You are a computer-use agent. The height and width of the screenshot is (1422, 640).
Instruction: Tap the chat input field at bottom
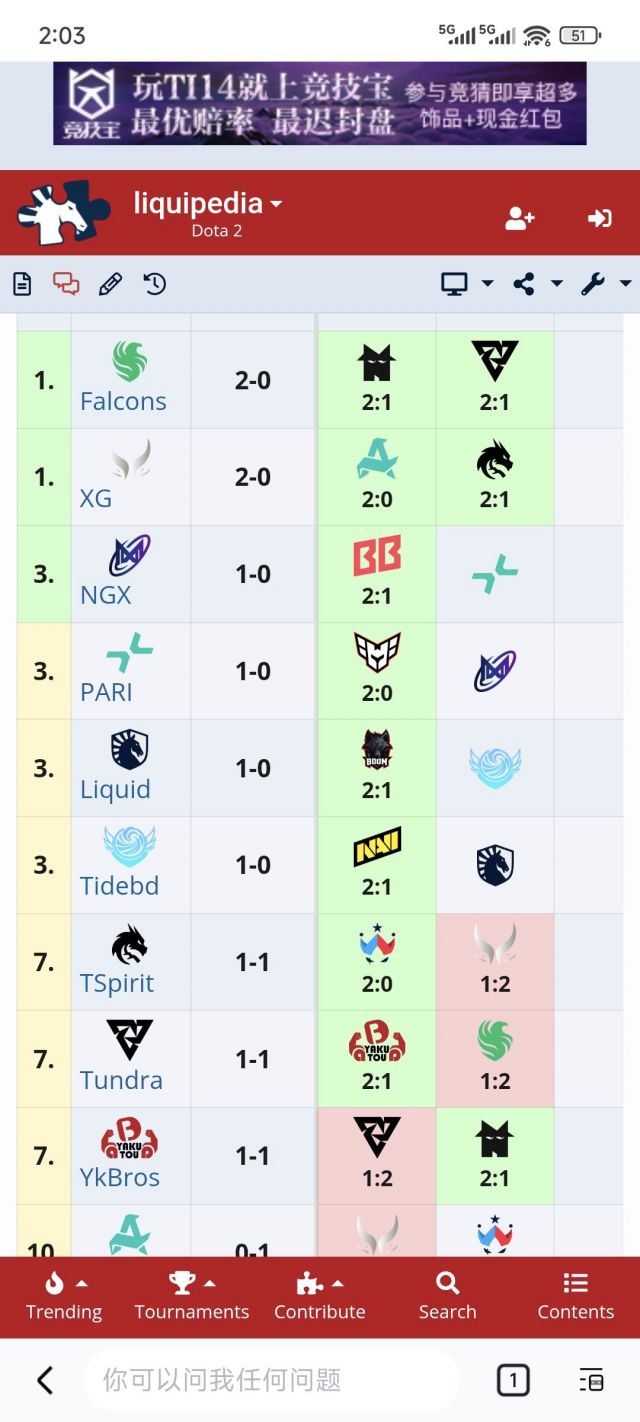pos(270,1380)
